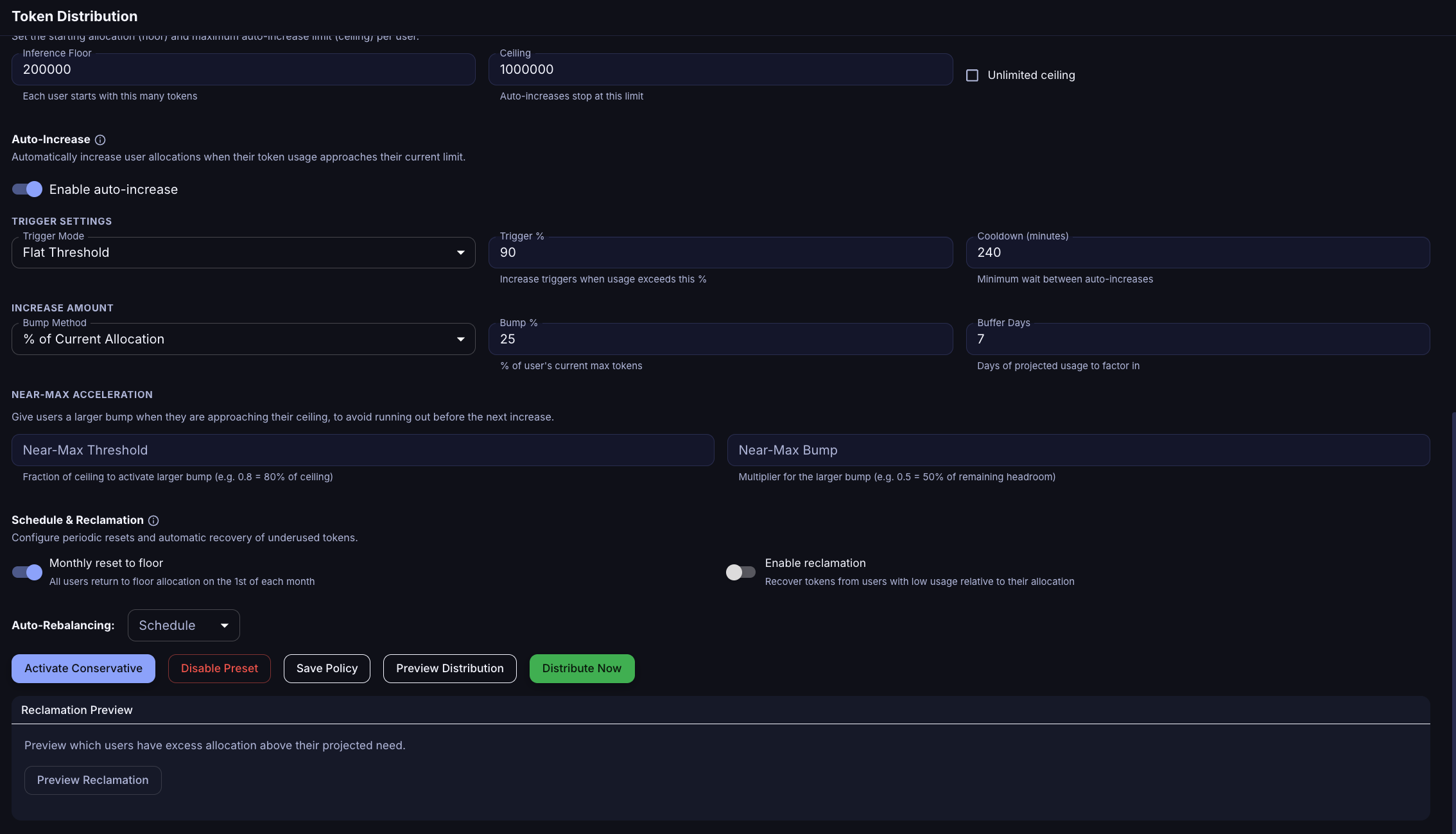Viewport: 1456px width, 834px height.
Task: Focus the Bump % input
Action: [720, 339]
